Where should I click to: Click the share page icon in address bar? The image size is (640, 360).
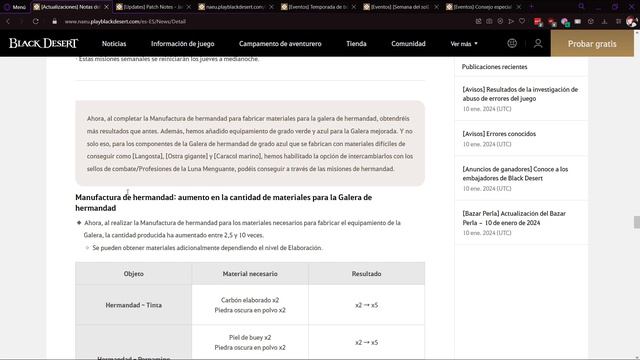pos(478,21)
